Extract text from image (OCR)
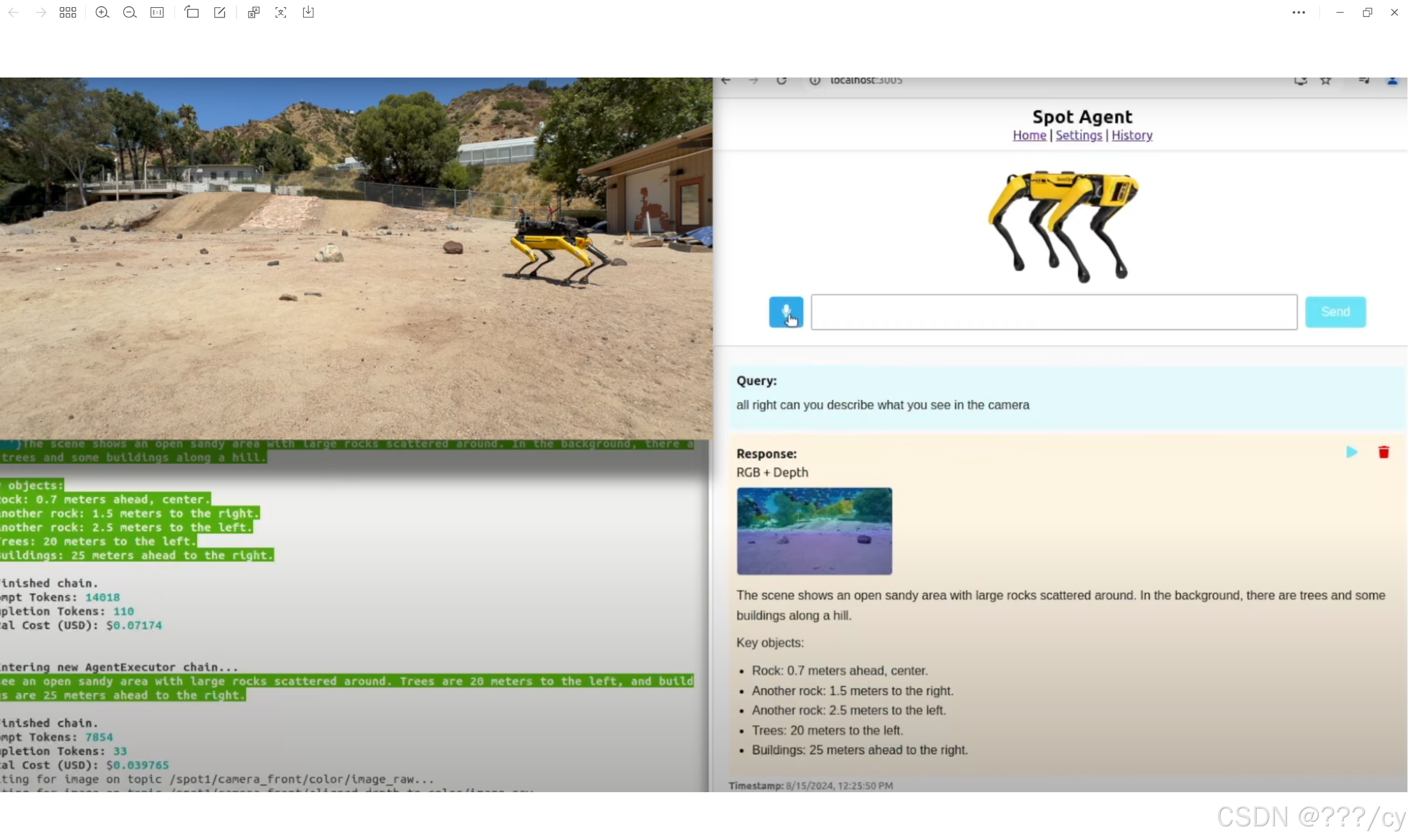Screen dimensions: 1408x840 (281, 13)
